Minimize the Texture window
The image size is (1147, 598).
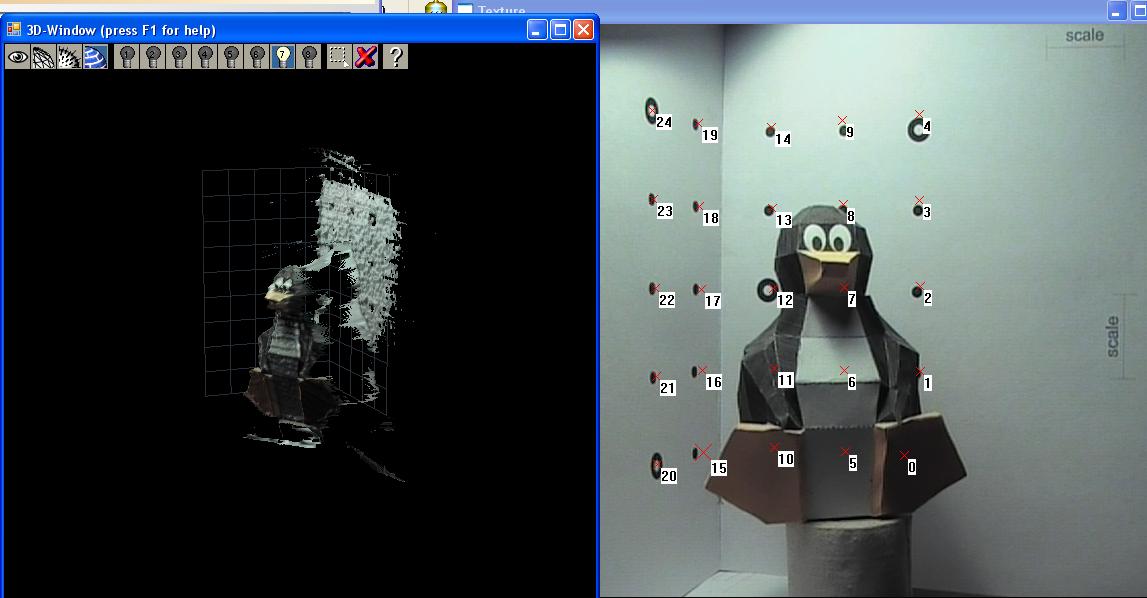pyautogui.click(x=1116, y=11)
